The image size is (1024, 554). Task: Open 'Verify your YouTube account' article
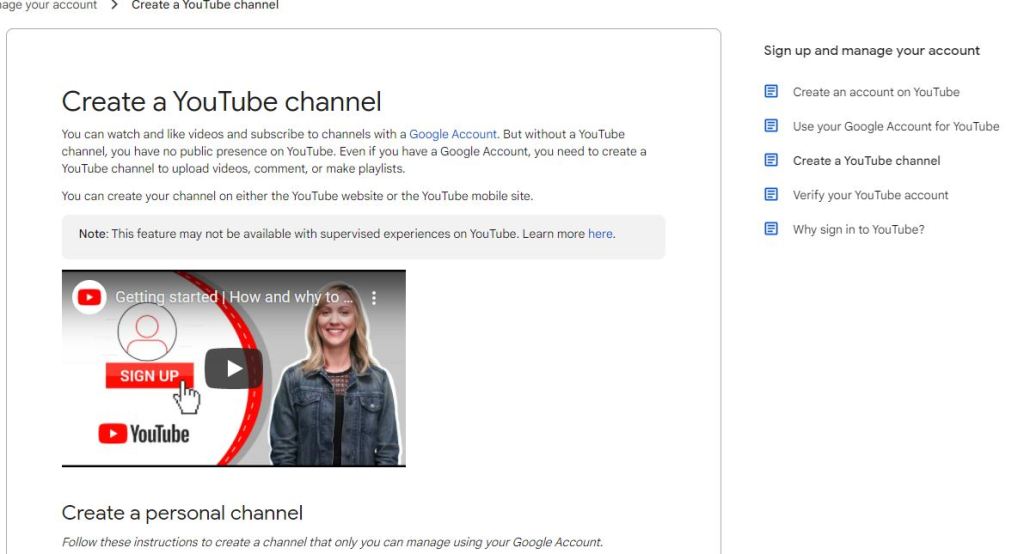point(870,195)
